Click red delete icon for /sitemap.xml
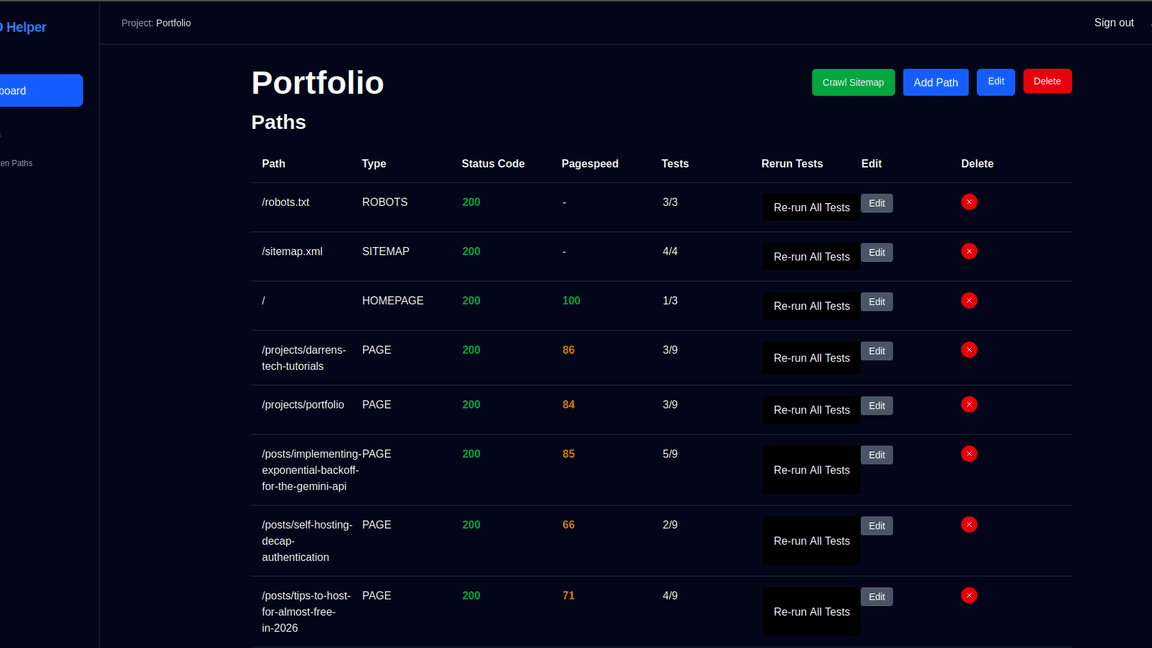The image size is (1152, 648). tap(969, 251)
